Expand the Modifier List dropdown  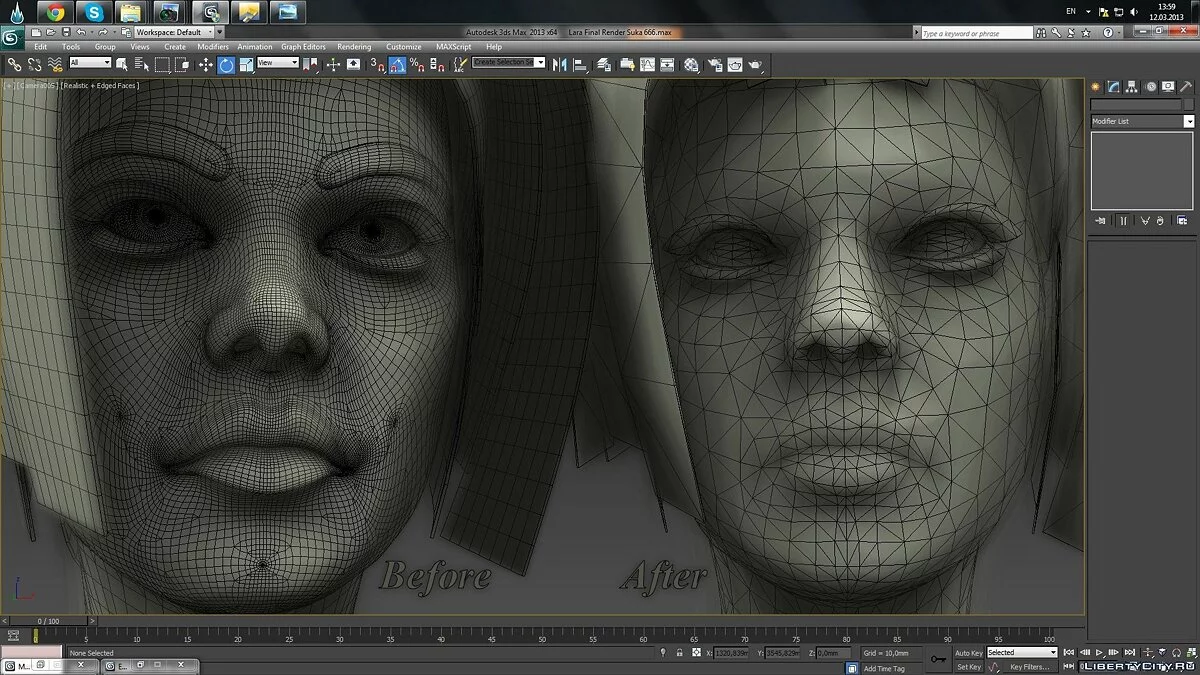[x=1188, y=121]
